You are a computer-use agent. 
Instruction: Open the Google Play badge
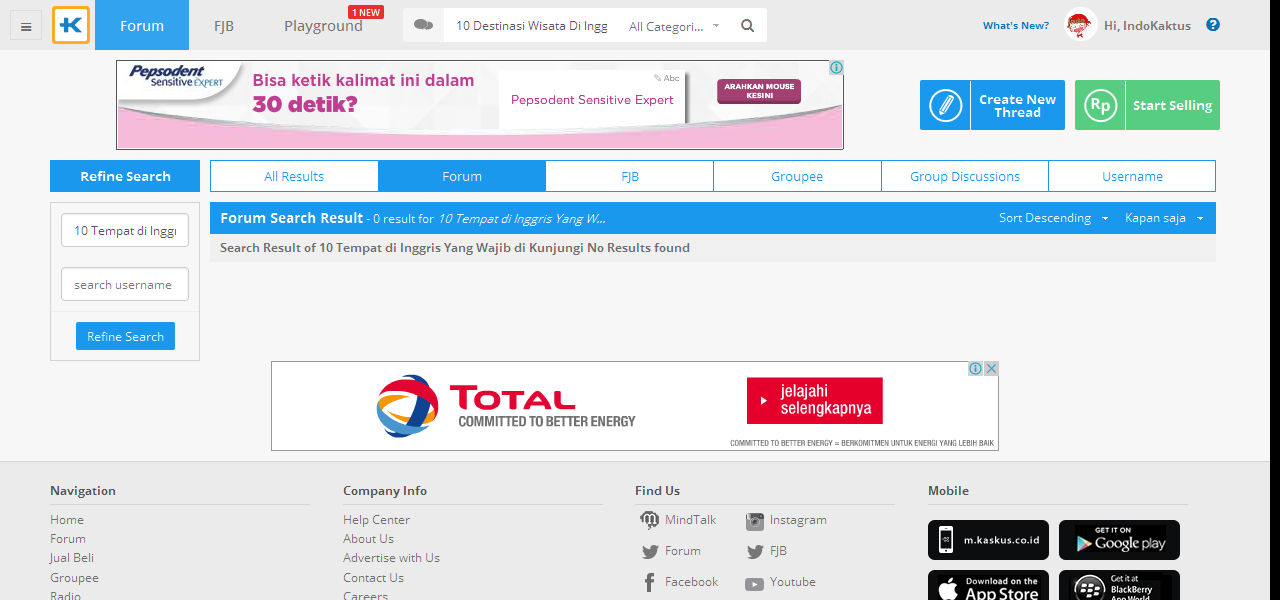click(x=1119, y=540)
